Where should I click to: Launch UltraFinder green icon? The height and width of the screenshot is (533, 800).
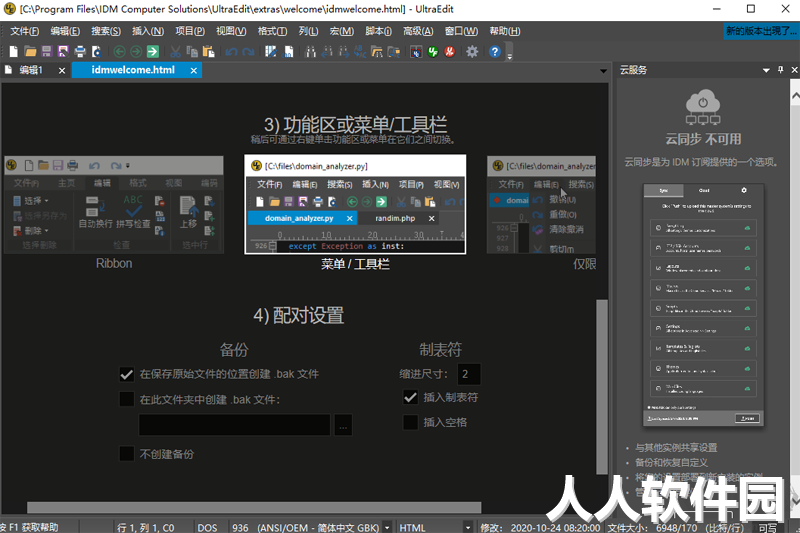point(433,52)
